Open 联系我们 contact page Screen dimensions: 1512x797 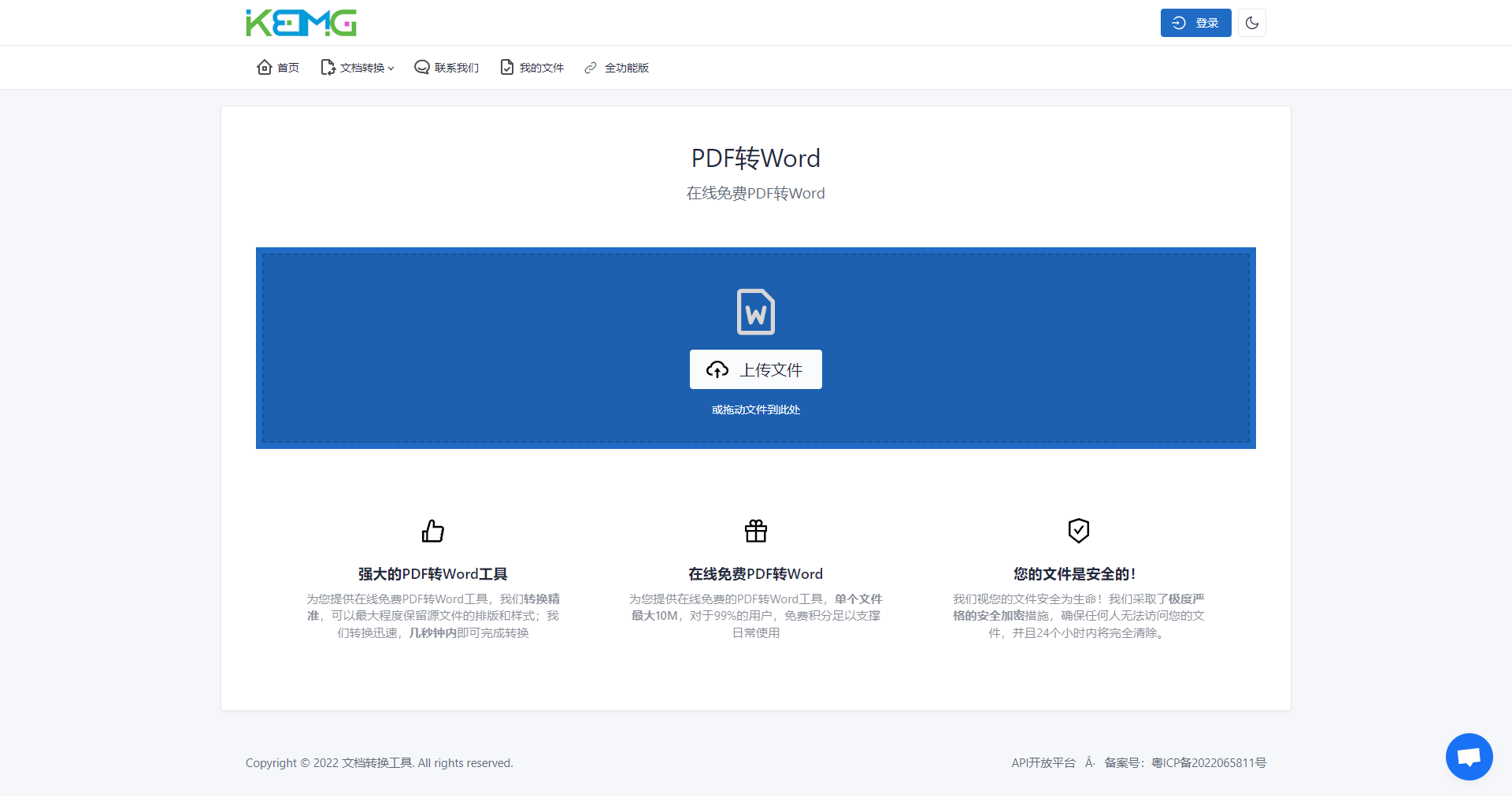coord(447,68)
